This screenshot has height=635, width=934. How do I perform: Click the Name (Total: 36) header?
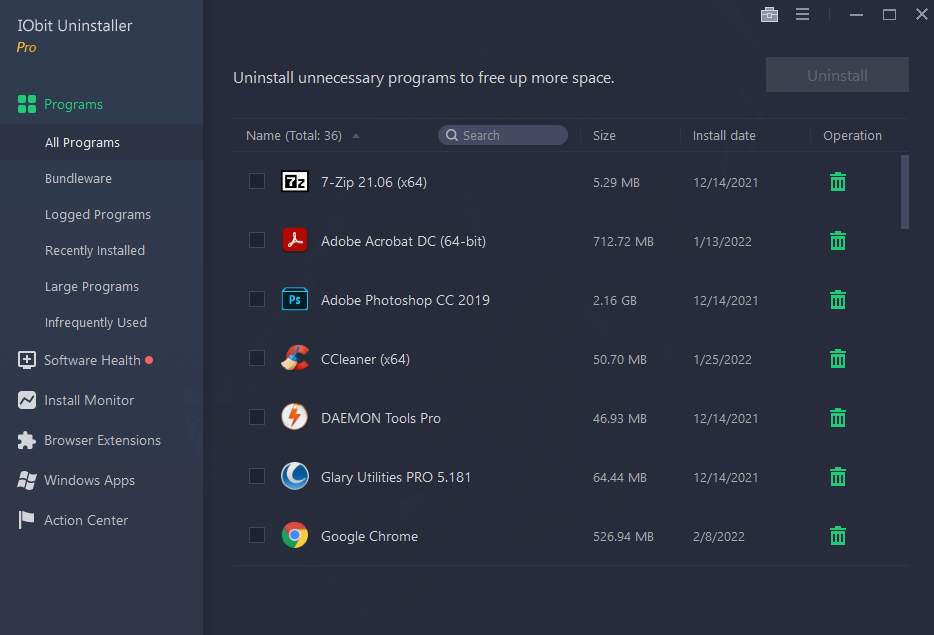(x=294, y=136)
